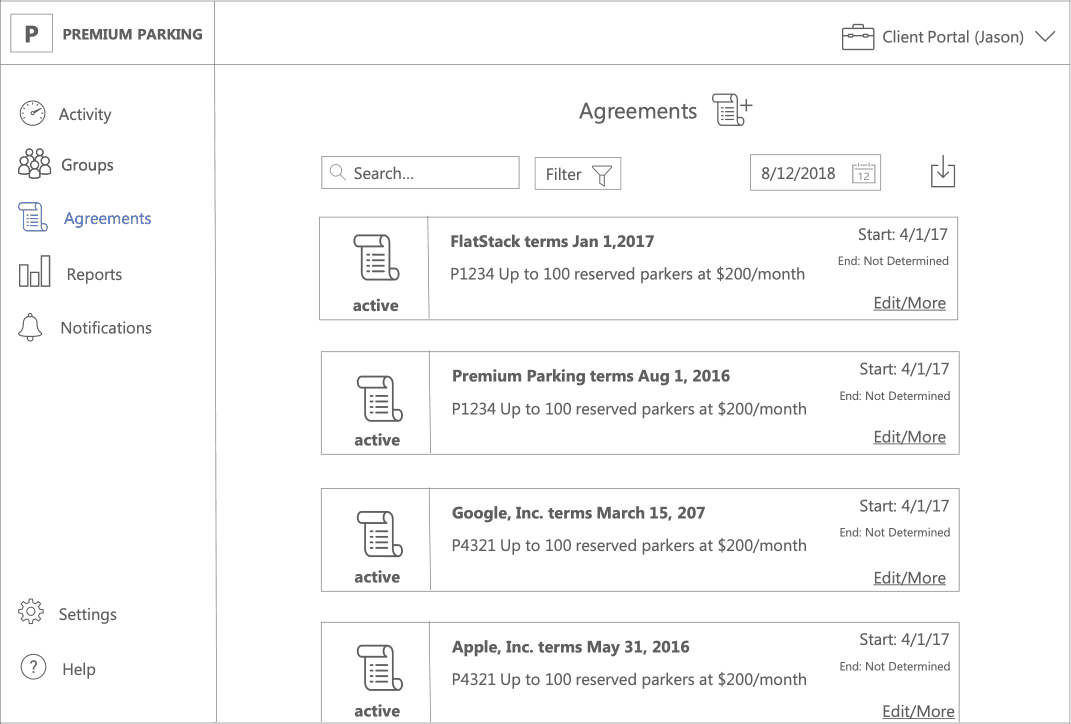Click Edit/More on the FlatStack agreement
This screenshot has height=724, width=1071.
point(909,302)
